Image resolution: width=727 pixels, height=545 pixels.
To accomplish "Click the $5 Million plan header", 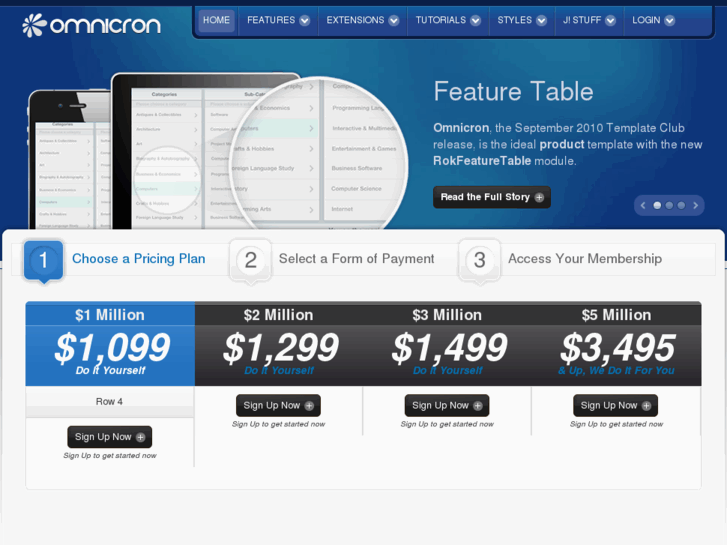I will [617, 315].
